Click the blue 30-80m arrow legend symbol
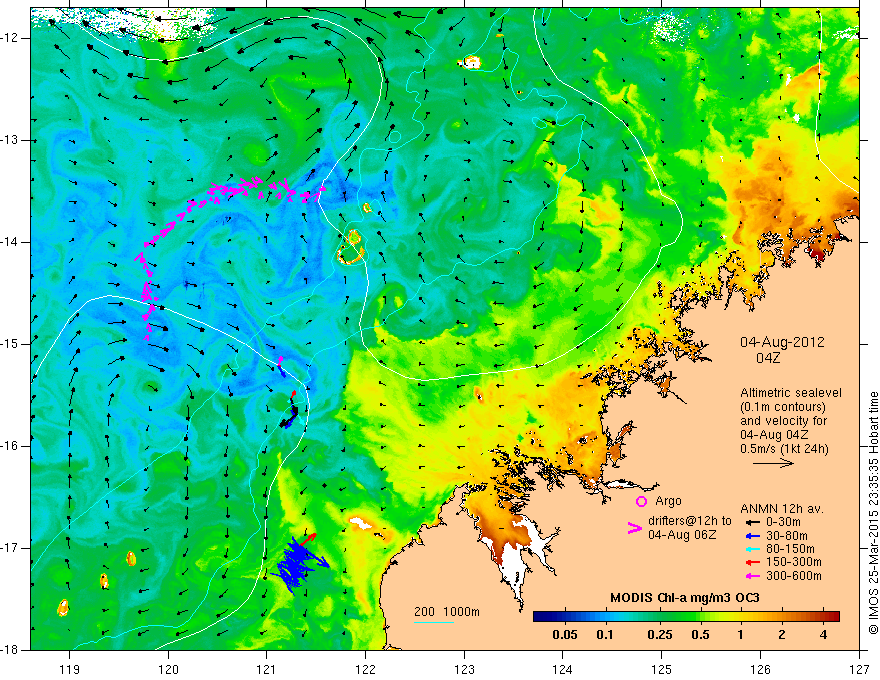 point(751,535)
